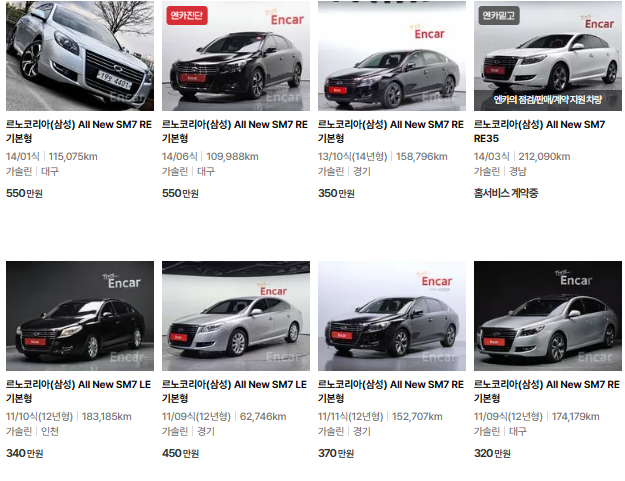Viewport: 625px width, 481px height.
Task: Click the 550만원 price of 14/01식 car
Action: 24,193
